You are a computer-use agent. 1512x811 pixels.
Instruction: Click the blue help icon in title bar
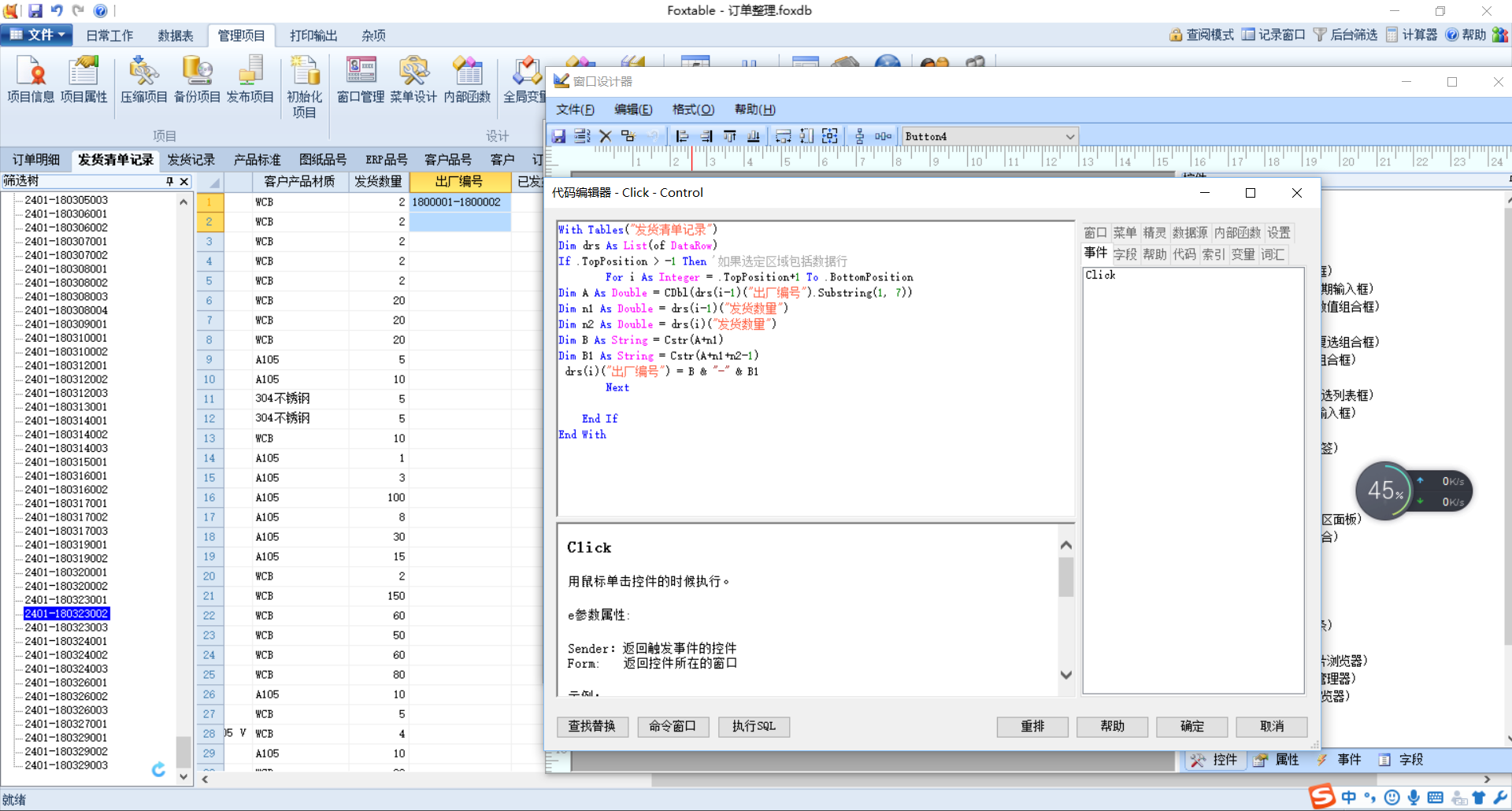point(100,10)
